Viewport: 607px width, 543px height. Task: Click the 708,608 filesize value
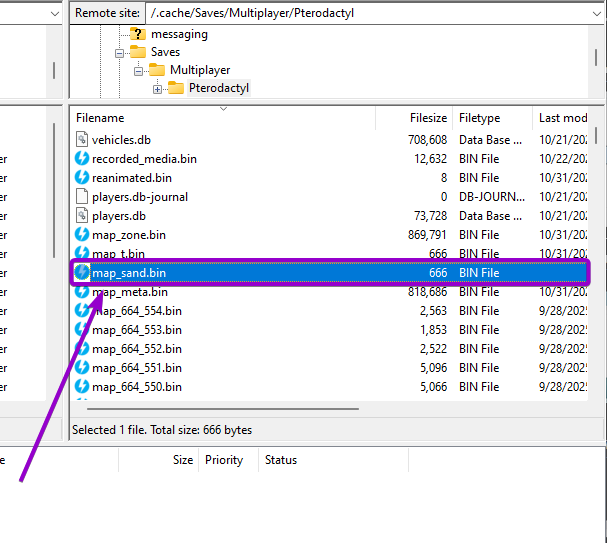(427, 140)
